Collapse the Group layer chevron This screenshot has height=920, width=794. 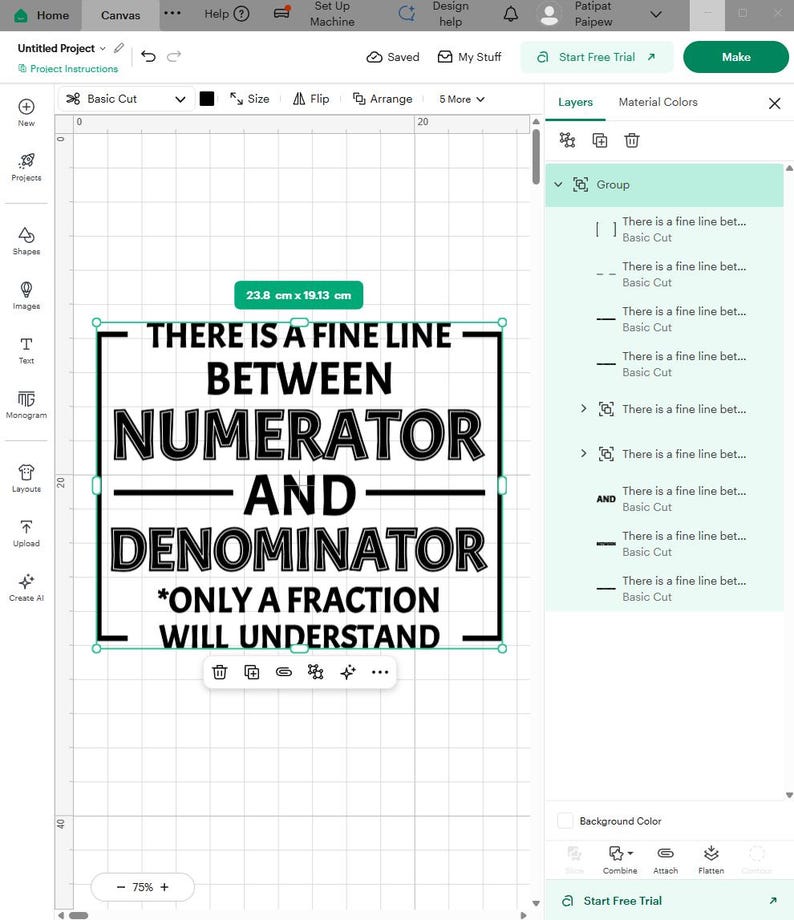[558, 184]
